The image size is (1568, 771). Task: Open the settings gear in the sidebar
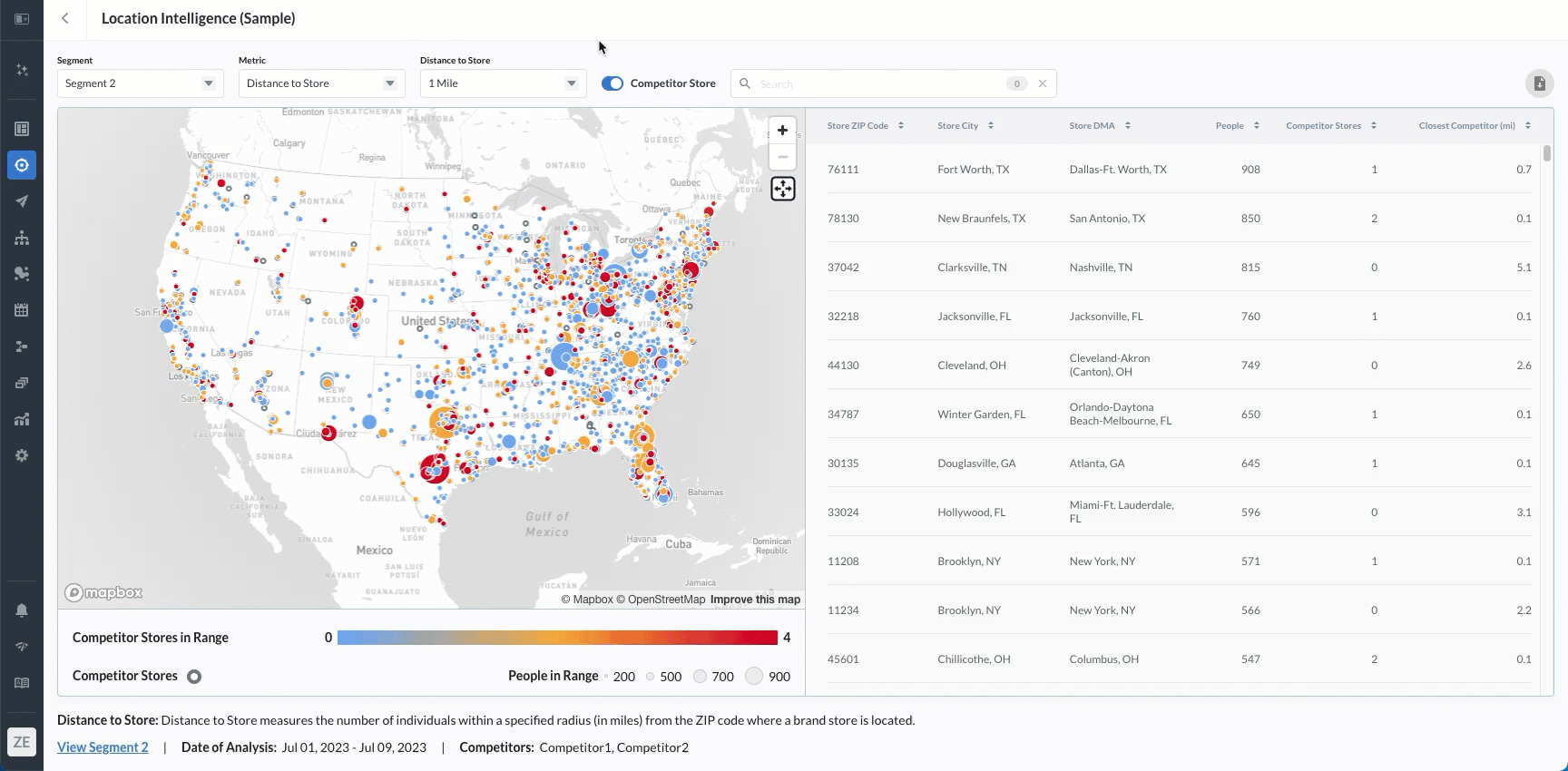coord(22,455)
